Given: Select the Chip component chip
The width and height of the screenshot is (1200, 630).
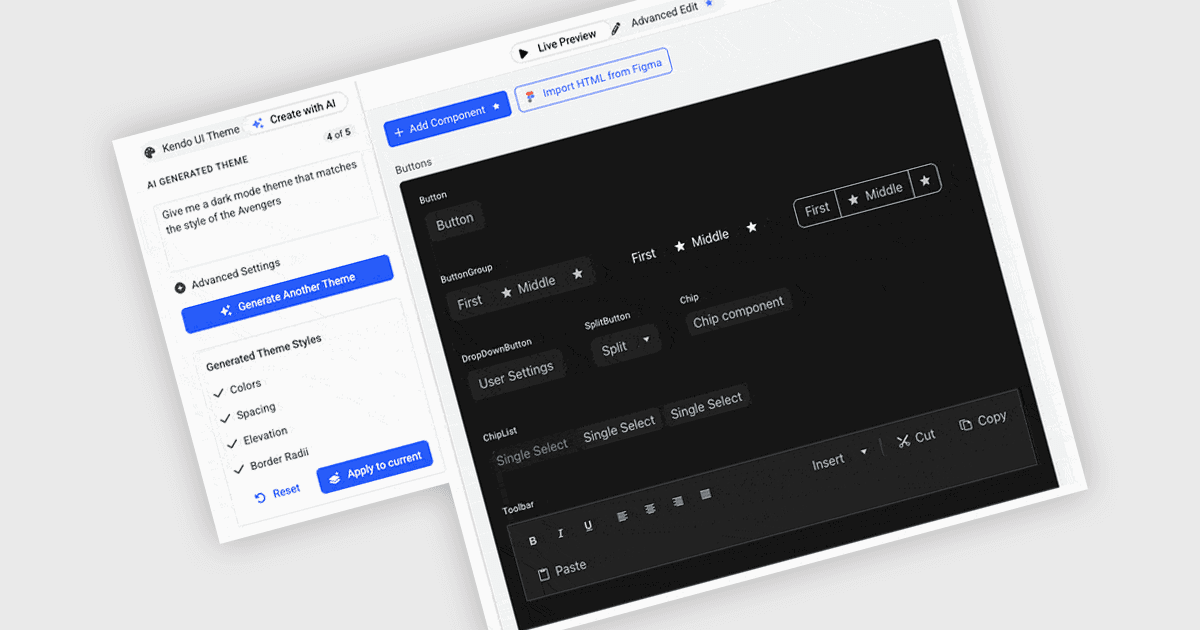Looking at the screenshot, I should point(738,311).
